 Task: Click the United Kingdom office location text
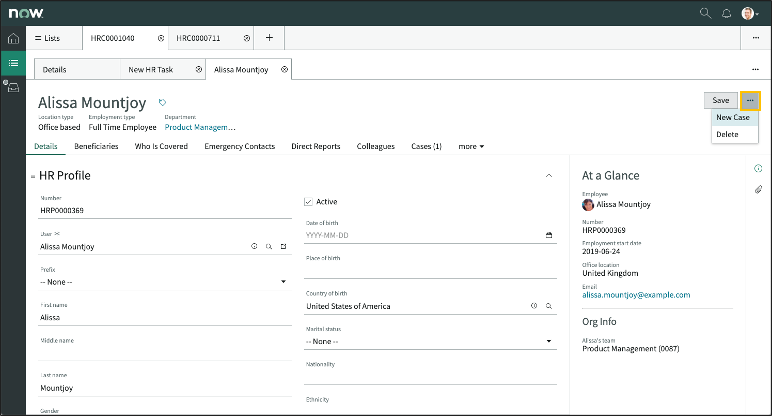[x=610, y=273]
